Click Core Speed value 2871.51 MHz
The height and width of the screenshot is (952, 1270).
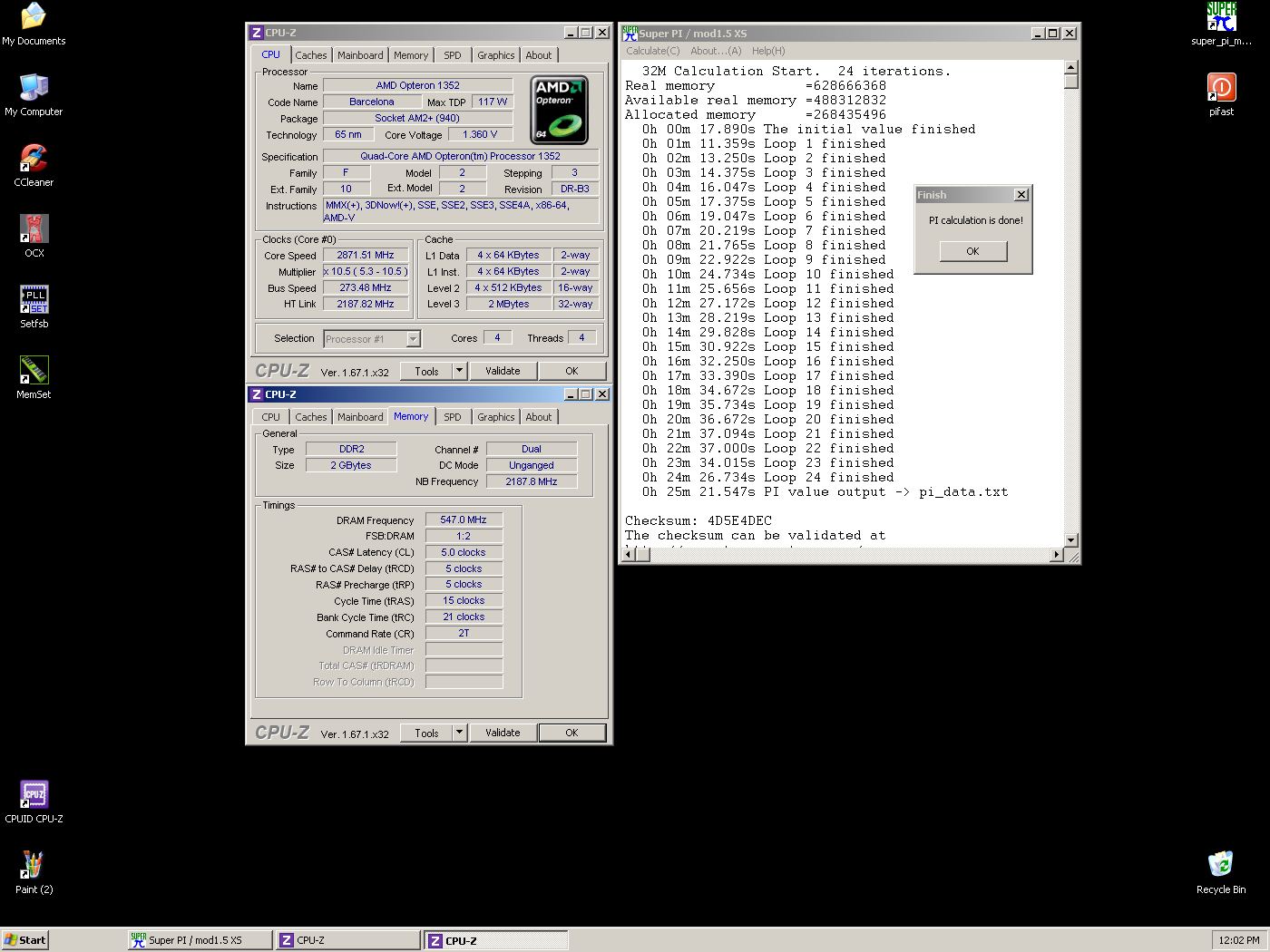tap(365, 256)
